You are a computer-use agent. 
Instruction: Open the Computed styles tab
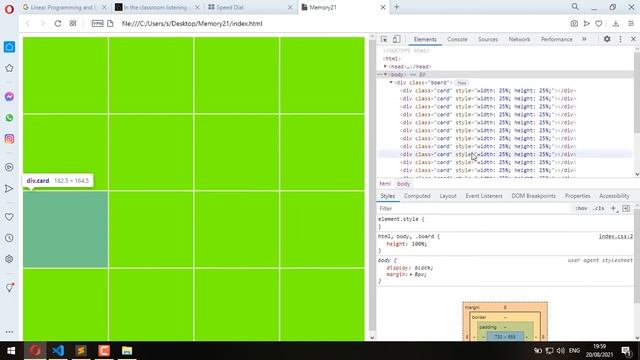click(417, 196)
